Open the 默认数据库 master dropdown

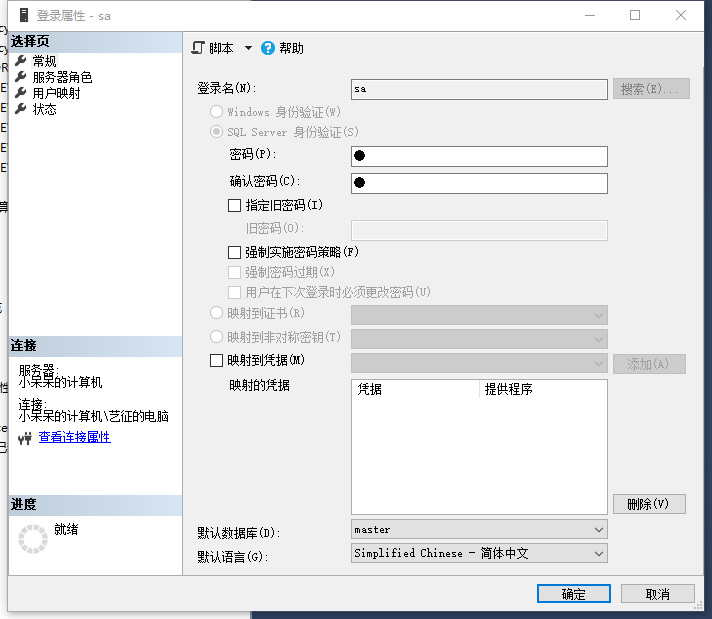479,530
